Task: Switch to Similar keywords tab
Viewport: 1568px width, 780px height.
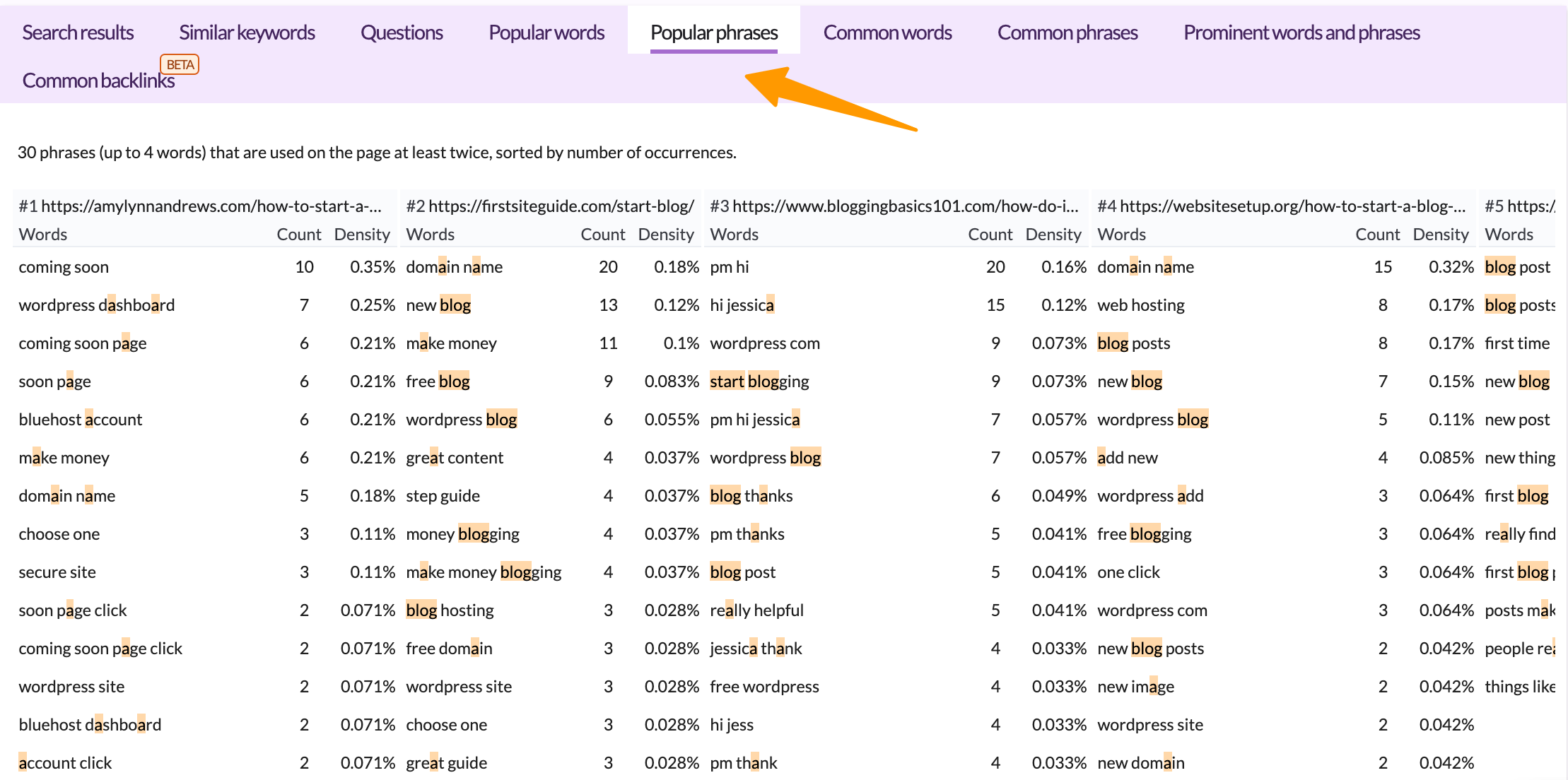Action: coord(247,32)
